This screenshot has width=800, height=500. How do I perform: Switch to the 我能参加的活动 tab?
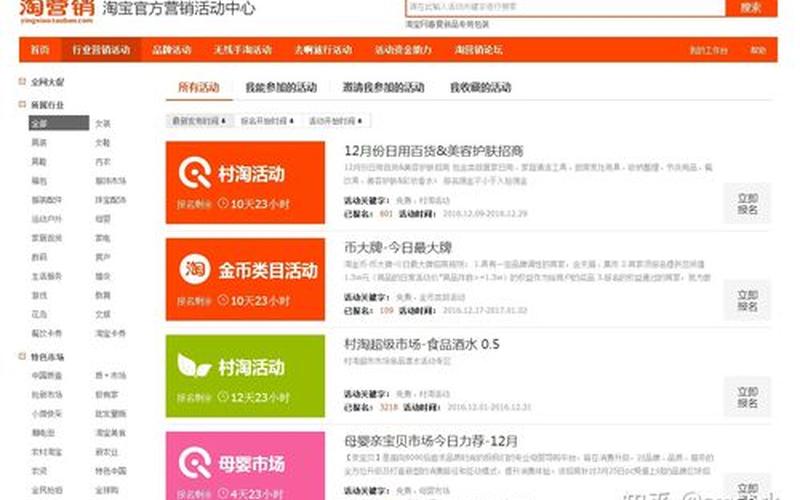click(x=280, y=88)
